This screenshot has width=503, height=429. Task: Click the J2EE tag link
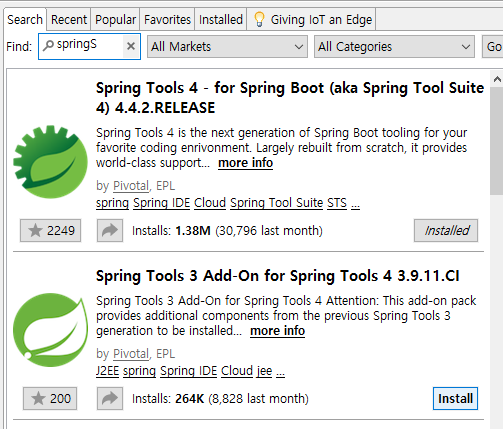107,371
